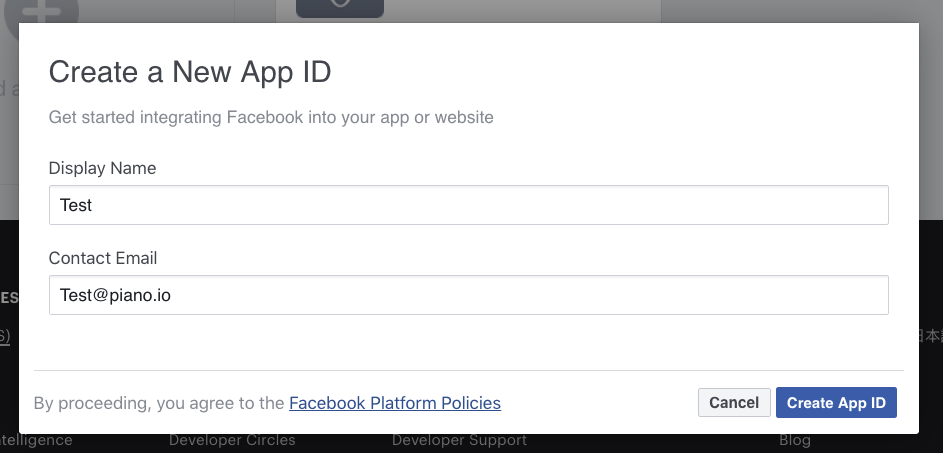Image resolution: width=943 pixels, height=453 pixels.
Task: Open the Blog link in background footer
Action: 795,440
